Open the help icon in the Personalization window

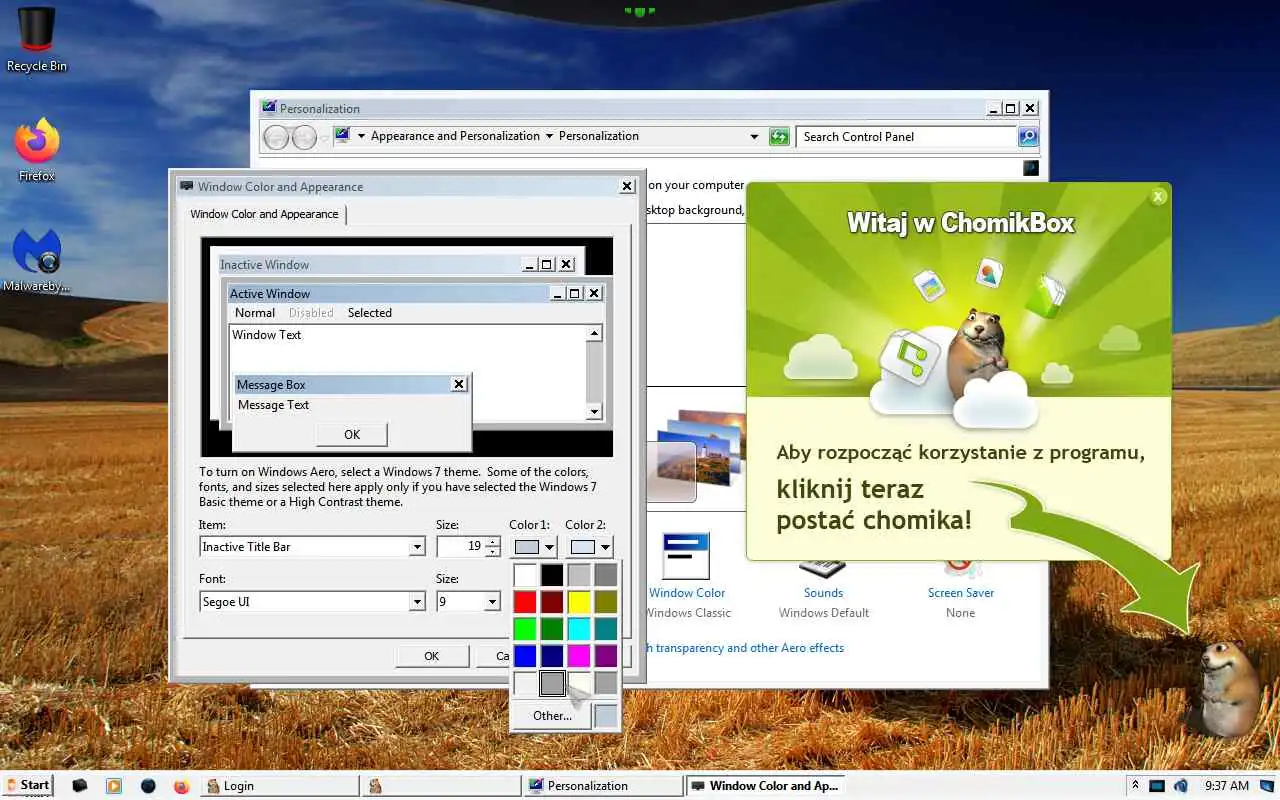pyautogui.click(x=1031, y=168)
